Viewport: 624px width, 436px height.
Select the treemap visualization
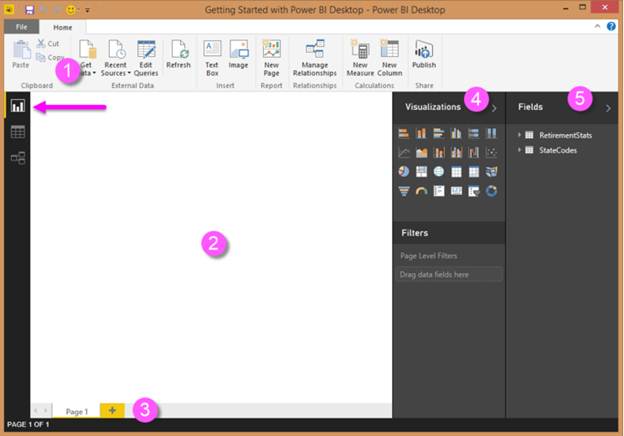[421, 171]
